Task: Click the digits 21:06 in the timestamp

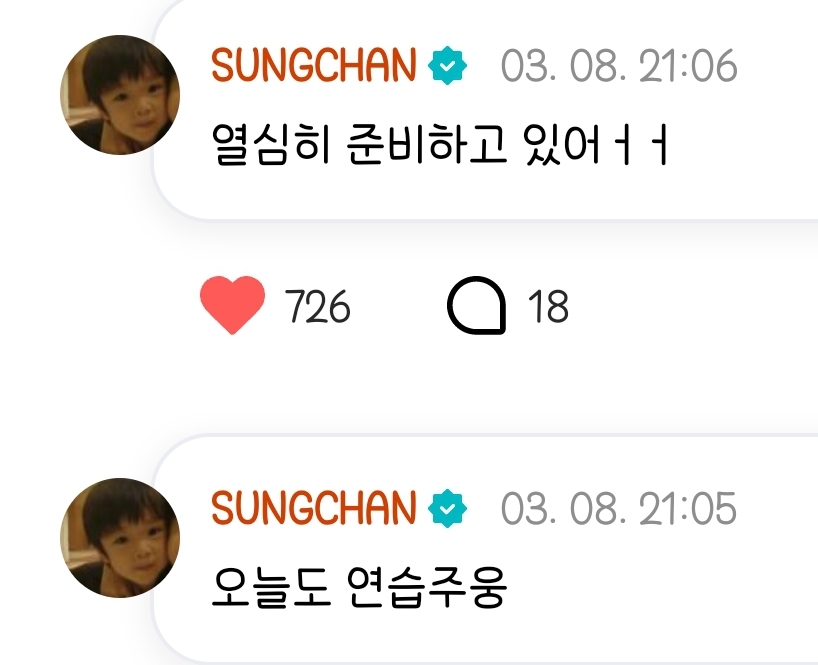Action: click(x=688, y=66)
